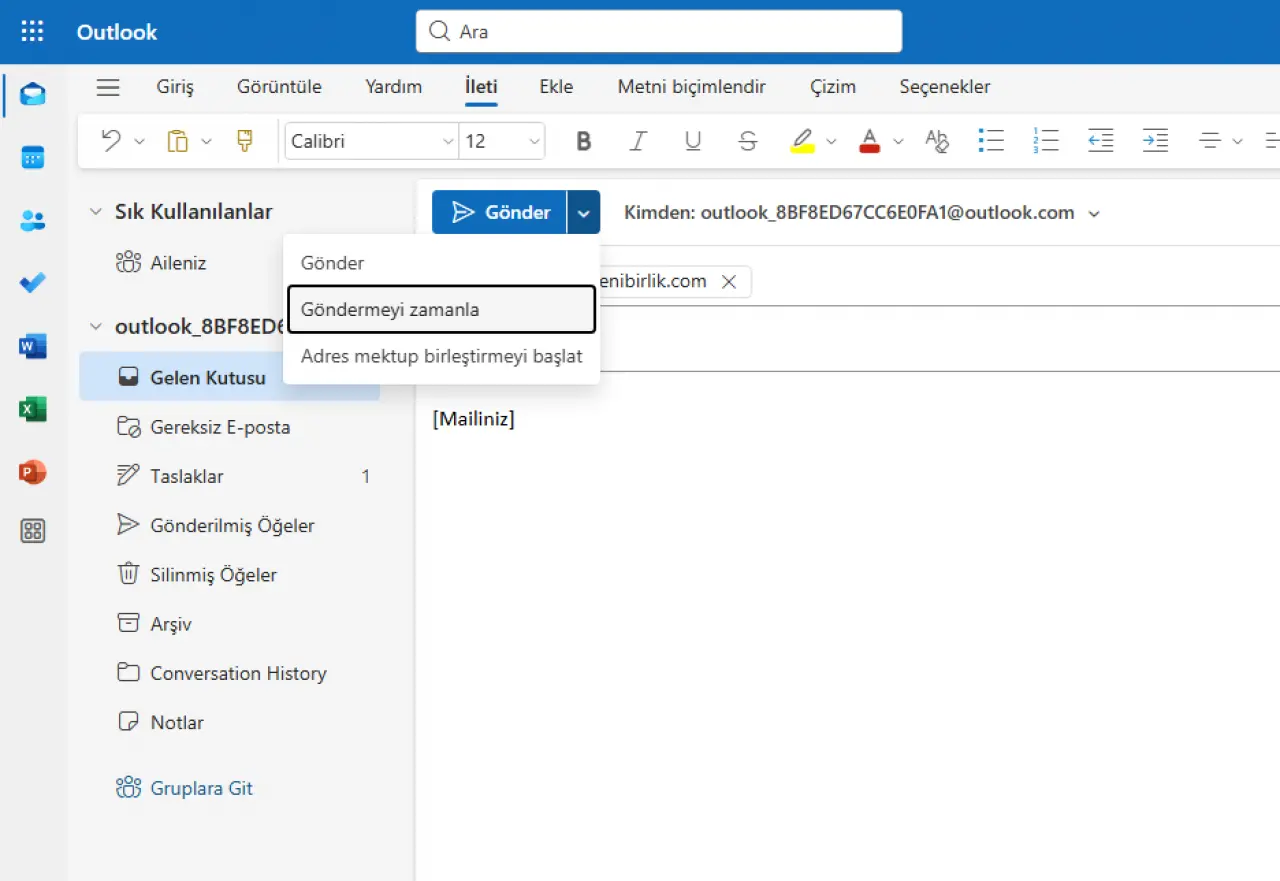Select Göndermeyi zamanla from the menu

click(x=440, y=309)
